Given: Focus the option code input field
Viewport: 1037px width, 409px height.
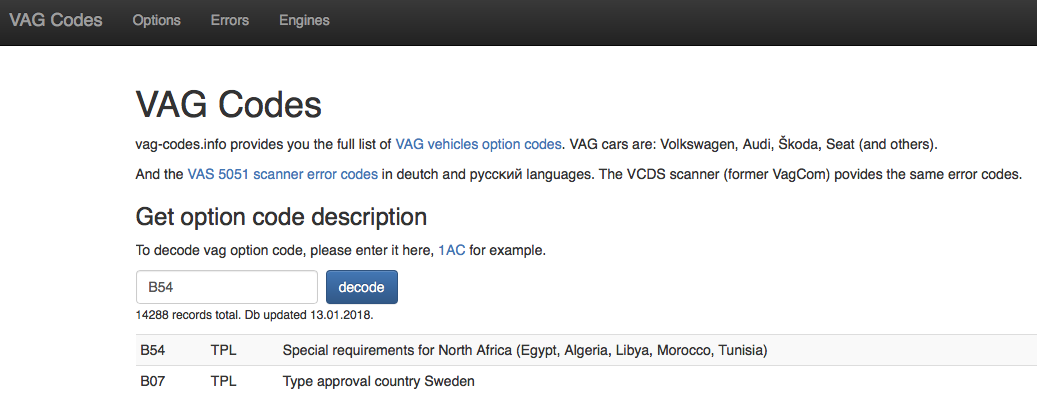Looking at the screenshot, I should 227,287.
